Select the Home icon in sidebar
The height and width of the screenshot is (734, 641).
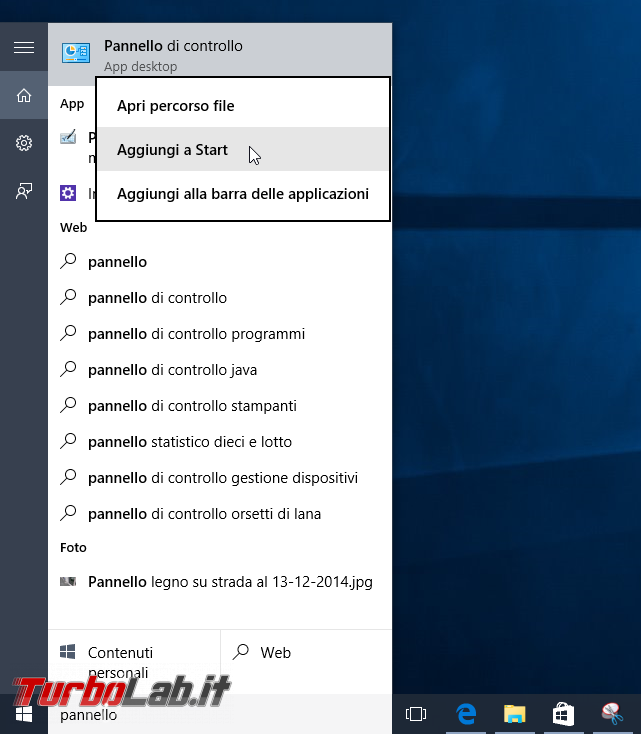click(24, 95)
